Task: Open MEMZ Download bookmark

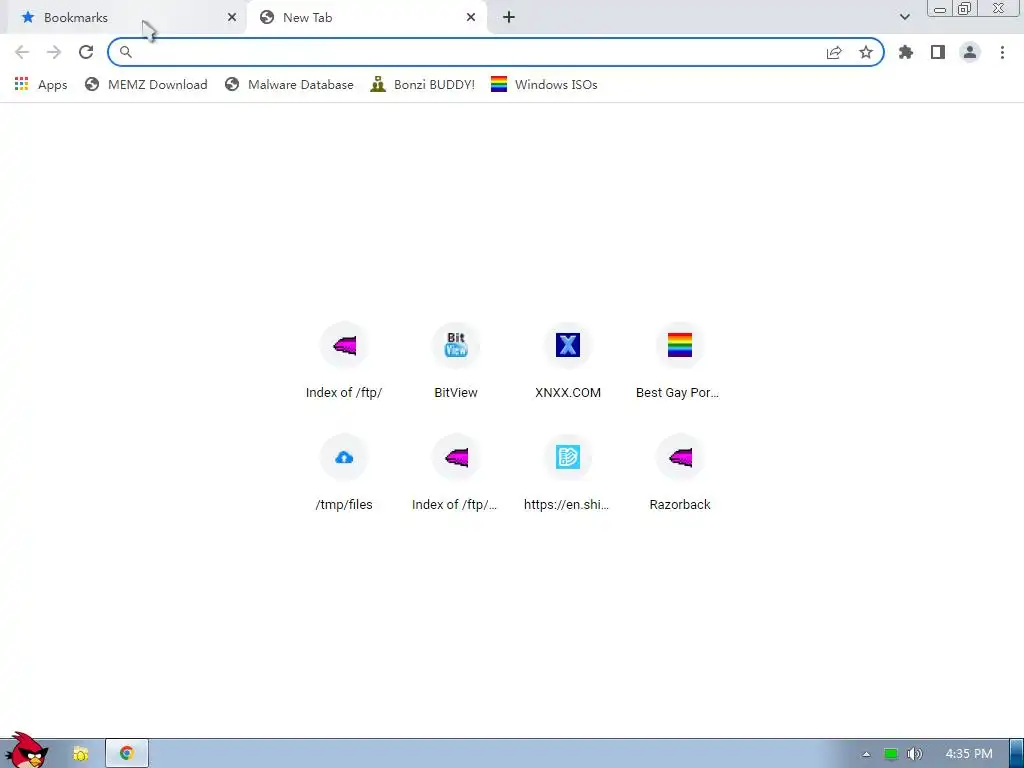Action: point(146,85)
